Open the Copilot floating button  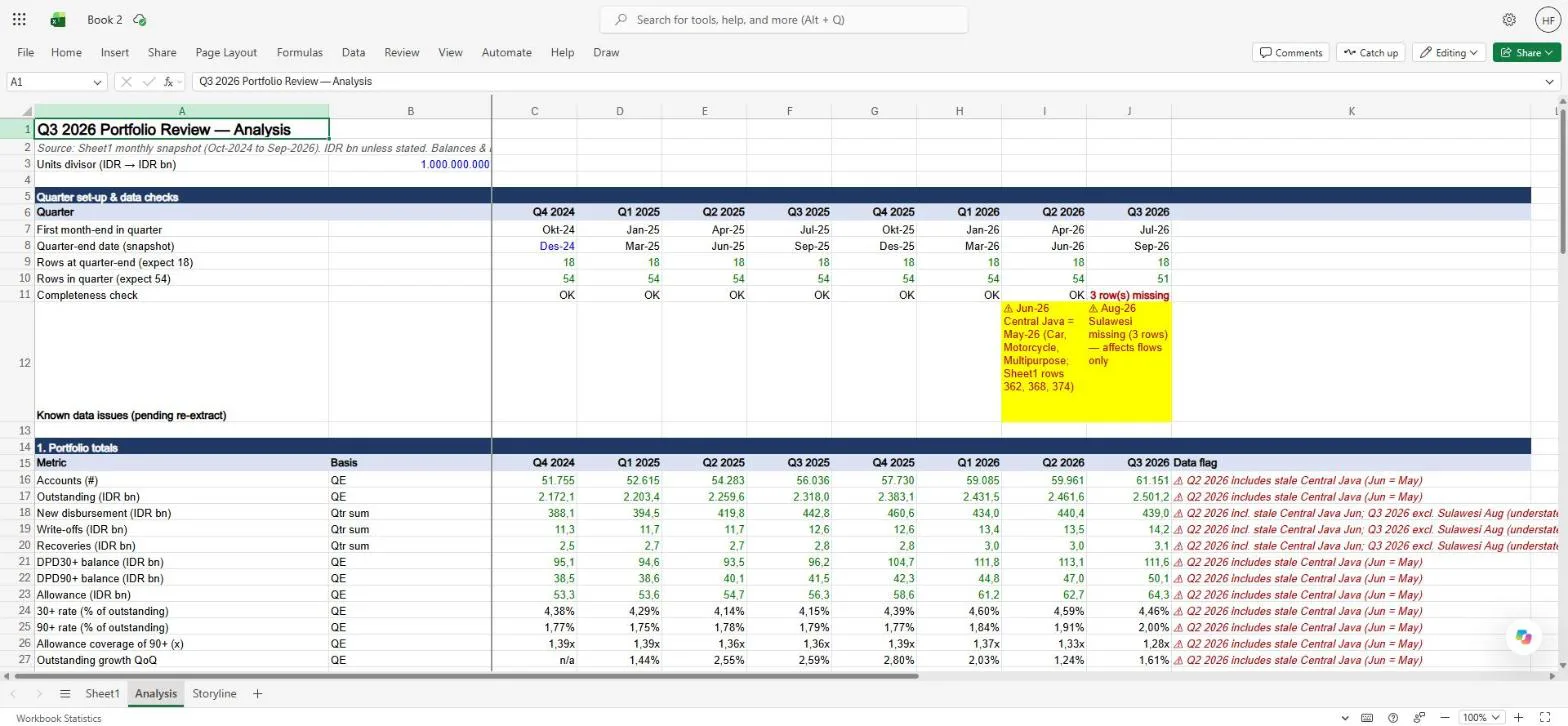(x=1523, y=637)
